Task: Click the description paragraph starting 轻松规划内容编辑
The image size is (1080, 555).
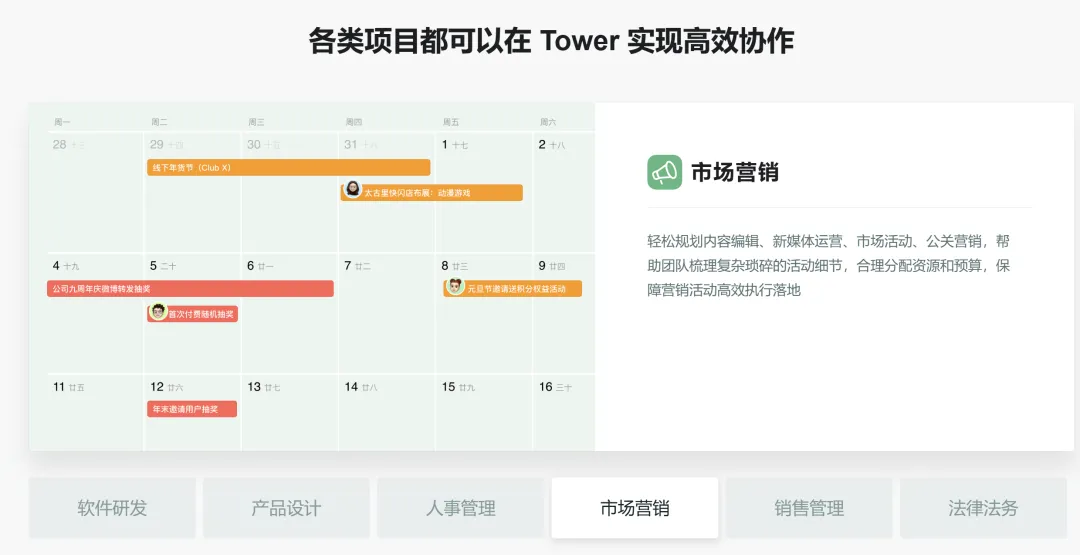Action: [829, 266]
